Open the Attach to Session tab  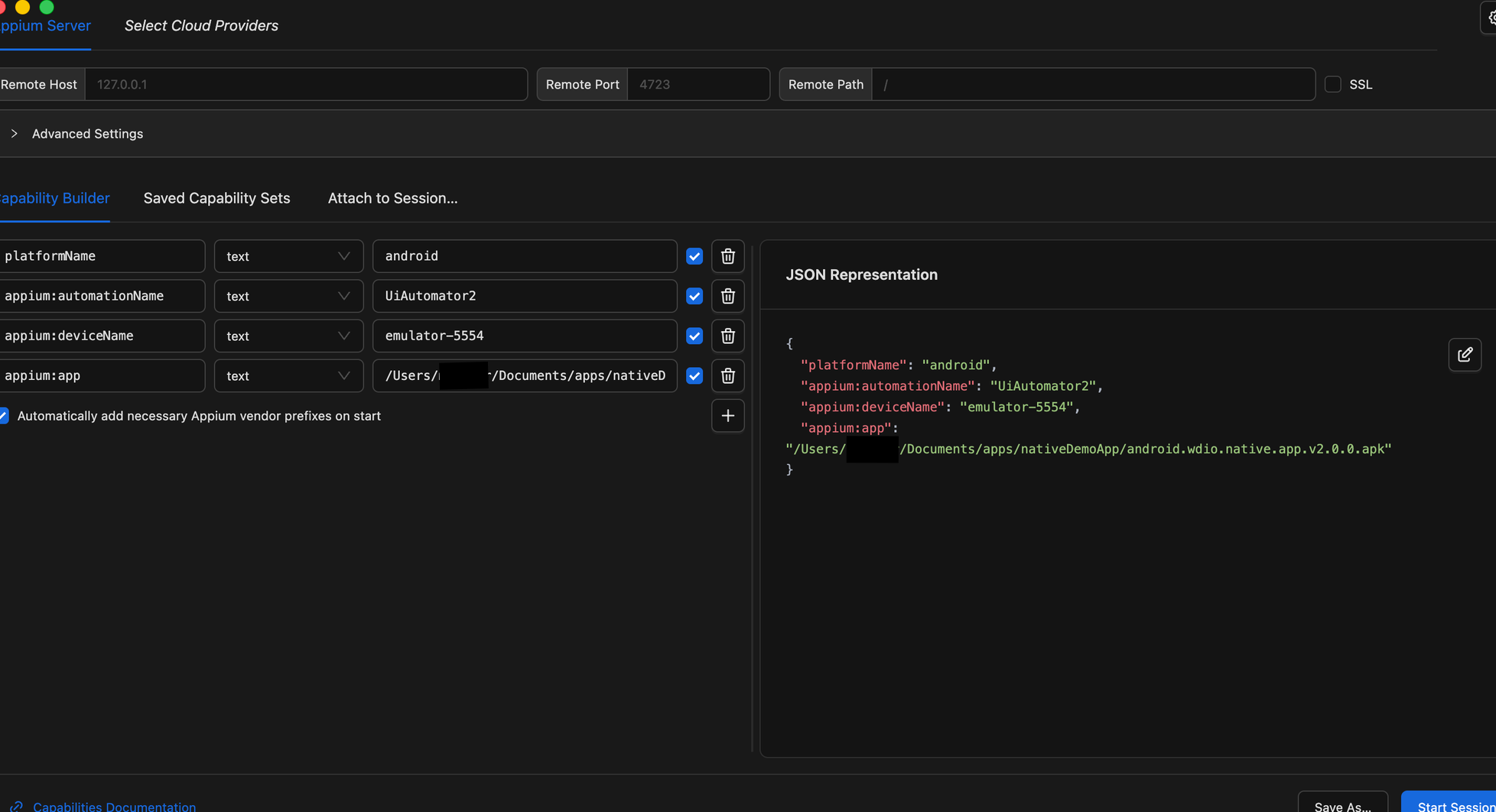click(x=392, y=198)
